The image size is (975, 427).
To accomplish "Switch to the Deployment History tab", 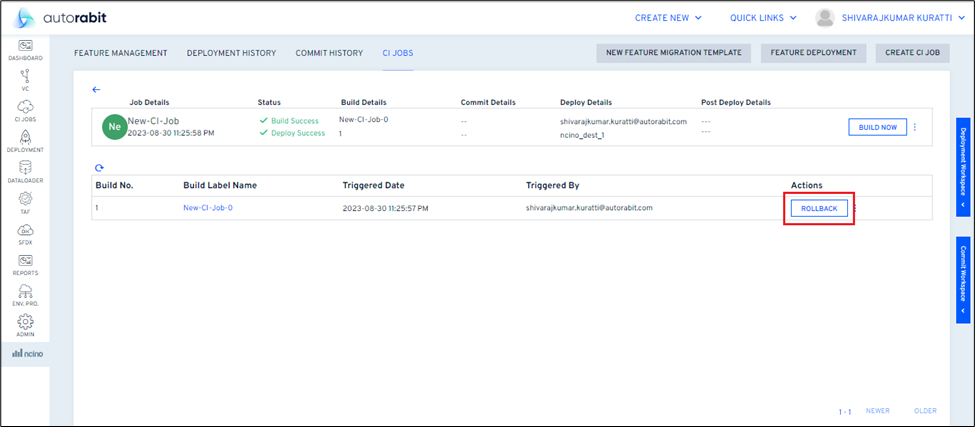I will (231, 52).
